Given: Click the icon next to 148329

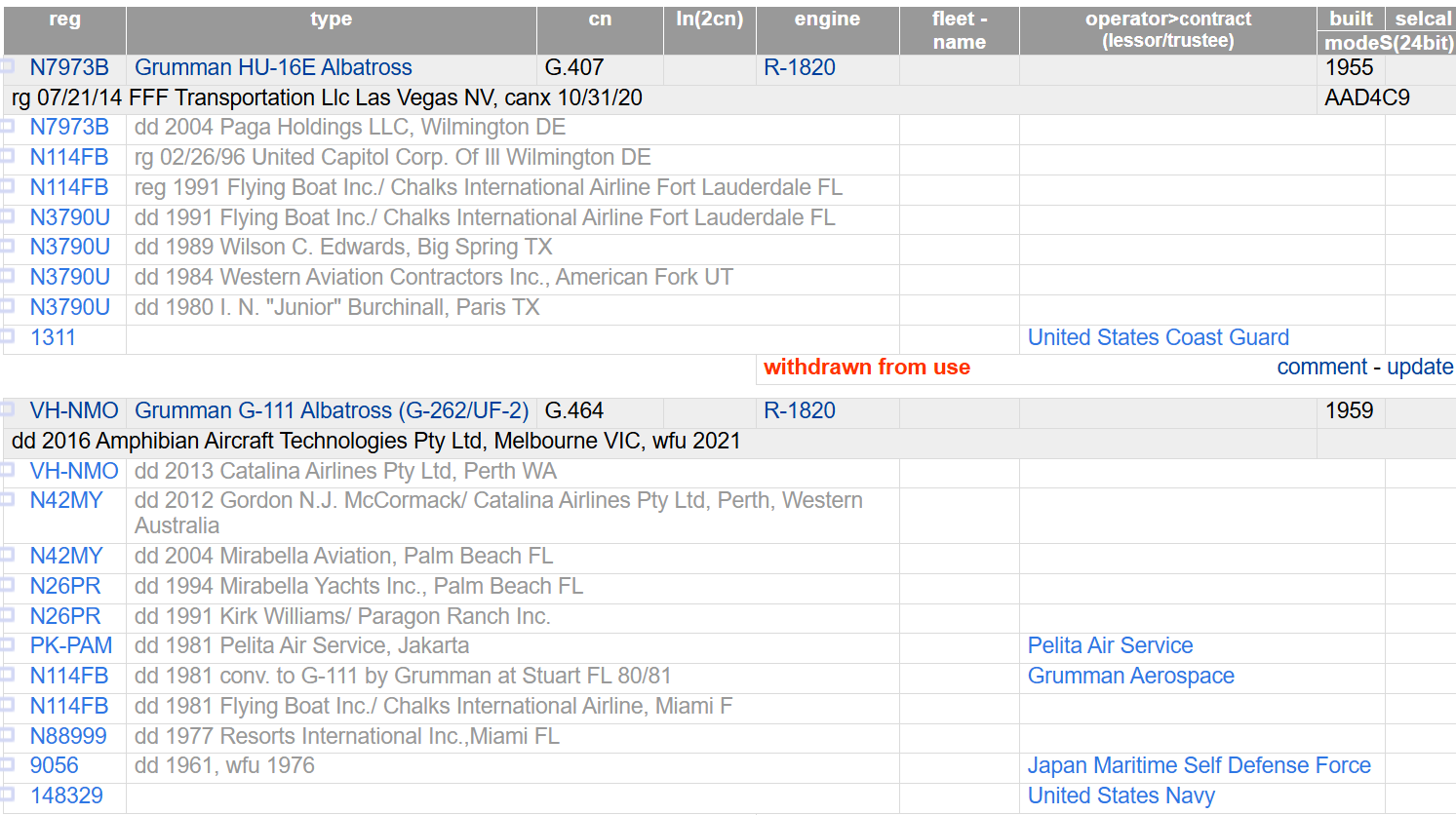Looking at the screenshot, I should (x=7, y=795).
